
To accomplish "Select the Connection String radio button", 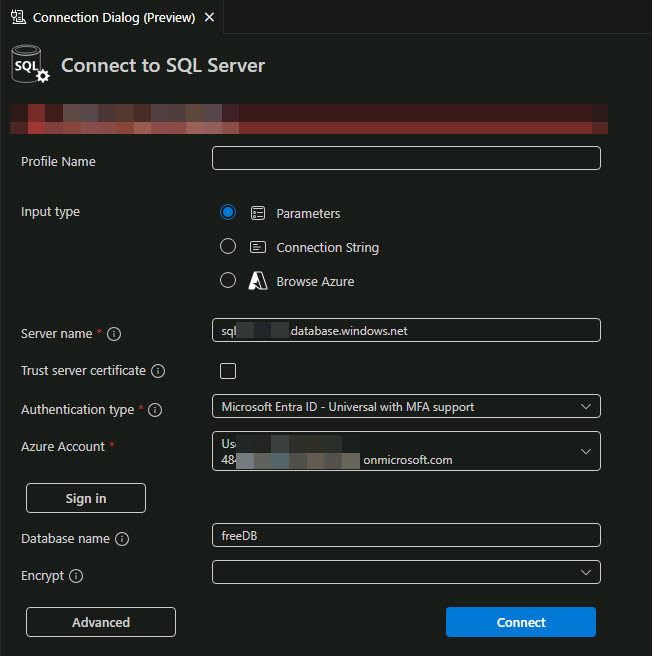I will click(x=228, y=247).
